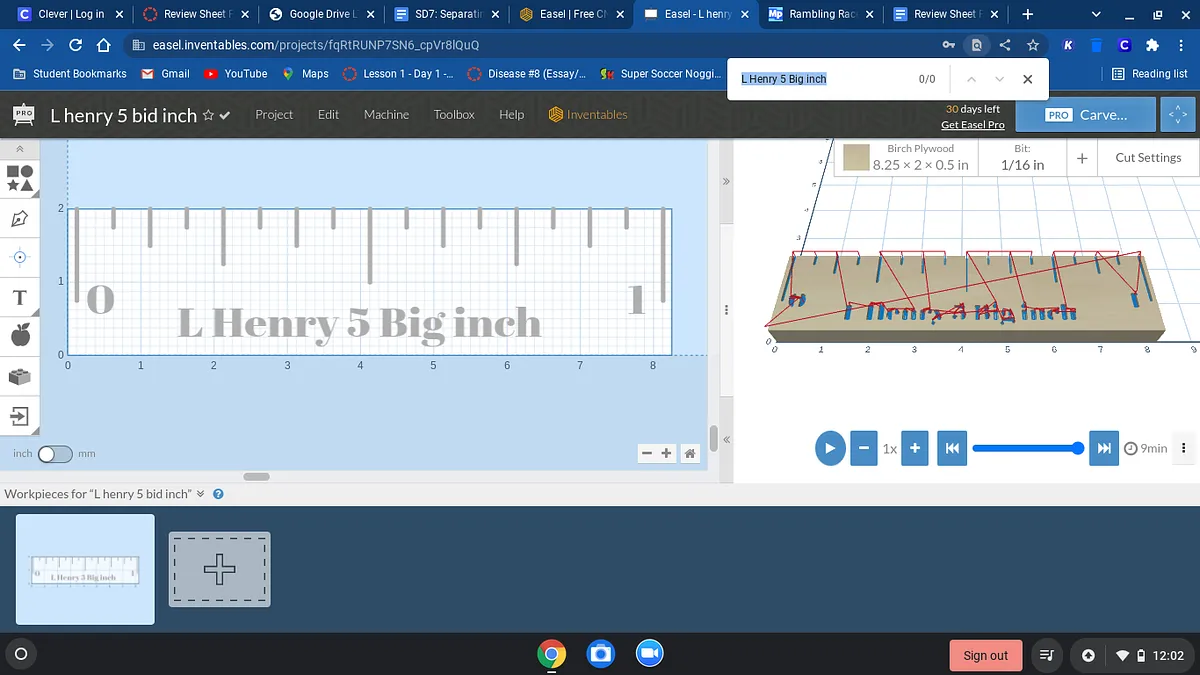The width and height of the screenshot is (1200, 675).
Task: Increase simulation playback speed
Action: click(x=914, y=448)
